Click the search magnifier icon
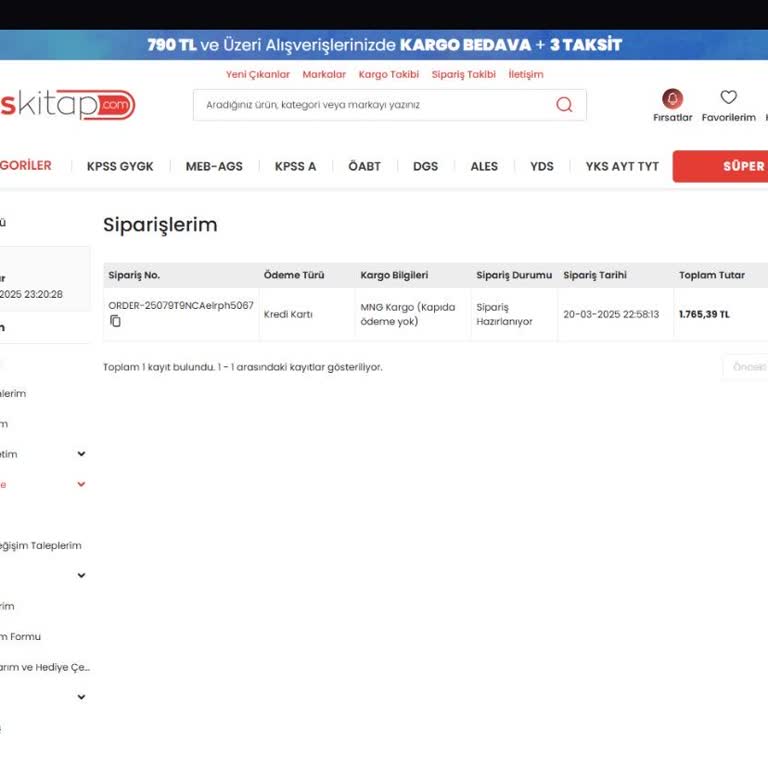 [564, 104]
